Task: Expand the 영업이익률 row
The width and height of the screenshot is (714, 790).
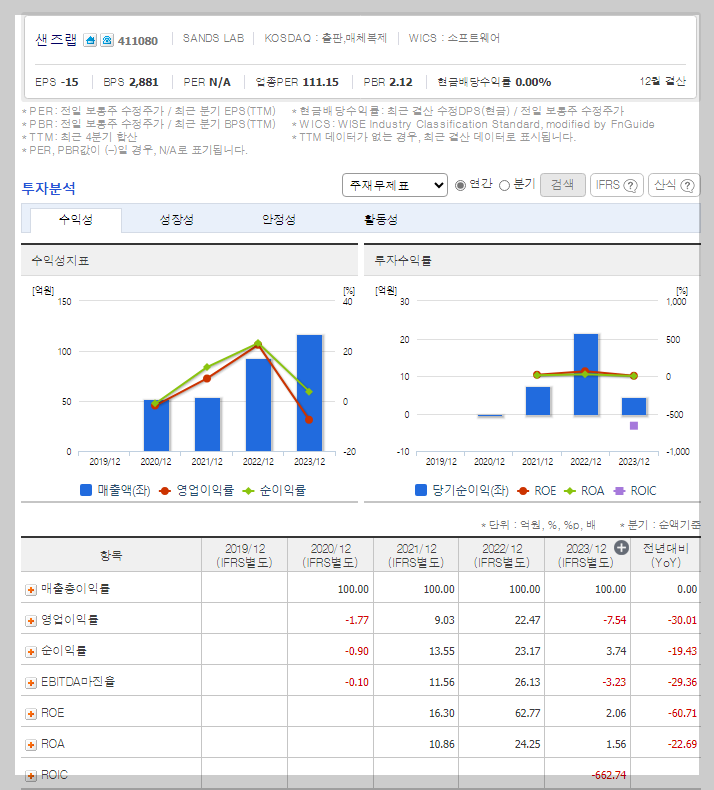Action: pos(31,621)
